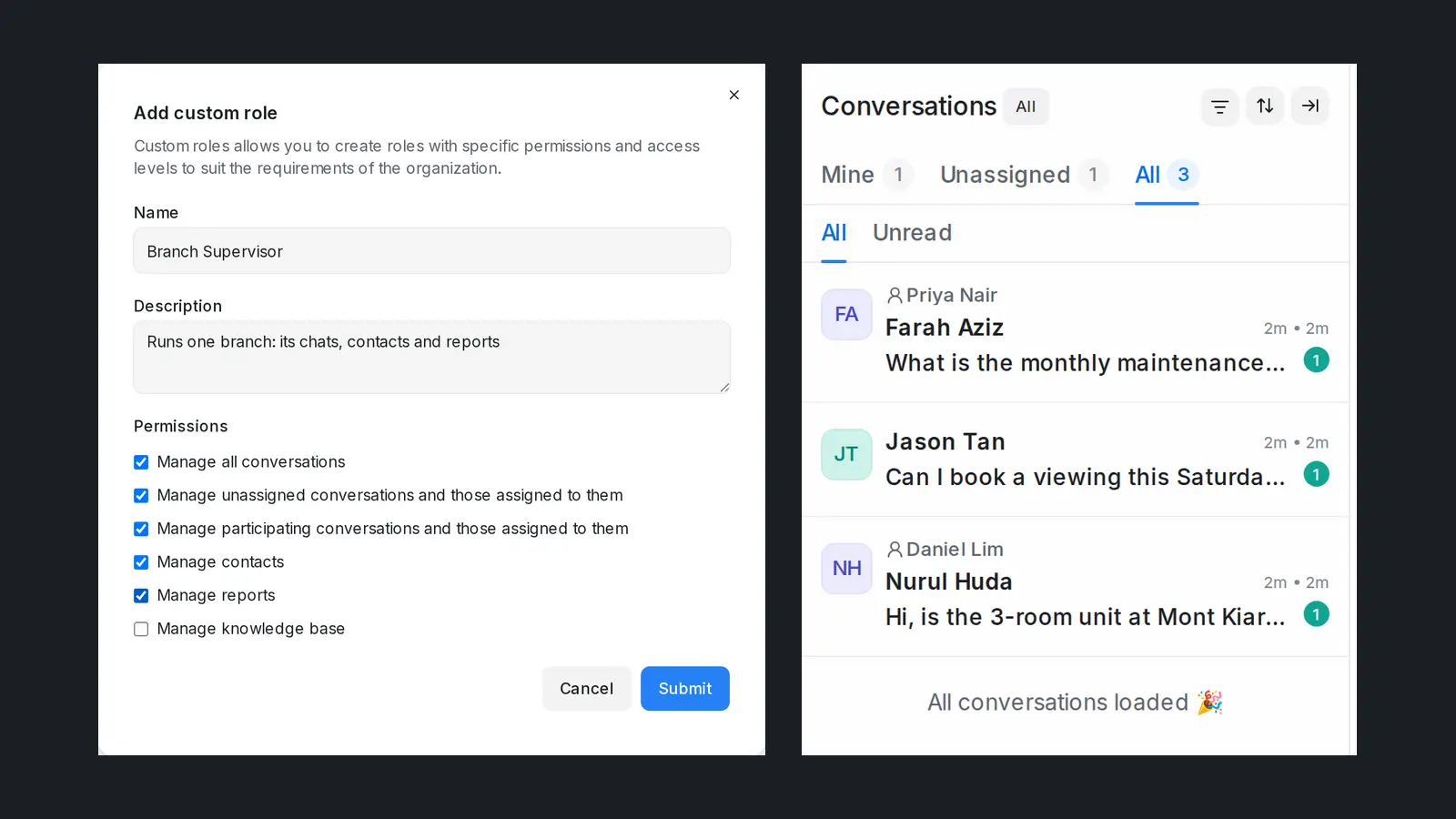Screen dimensions: 1456x819
Task: Click the assignee icon beside Priya Nair
Action: (x=895, y=296)
